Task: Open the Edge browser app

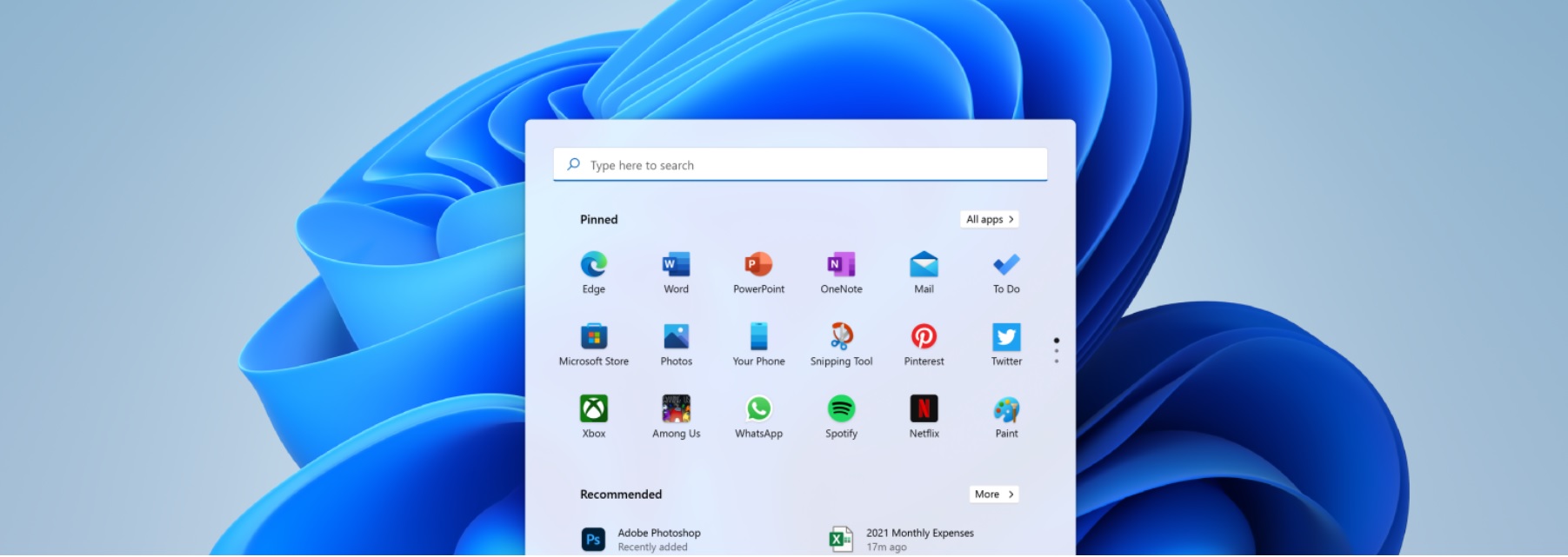Action: pos(594,272)
